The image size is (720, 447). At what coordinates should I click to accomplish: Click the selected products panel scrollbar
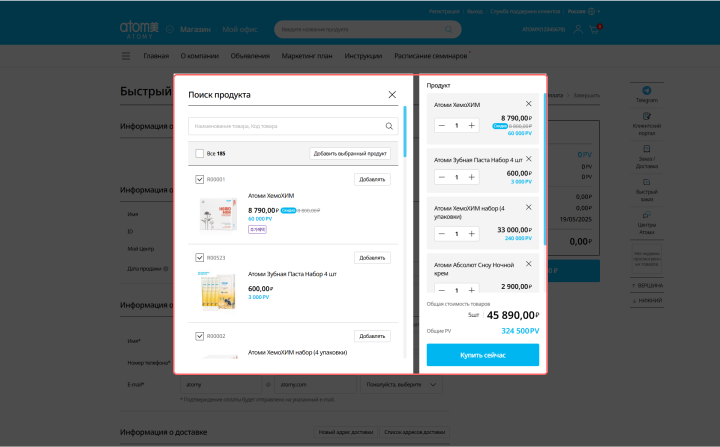pos(545,169)
